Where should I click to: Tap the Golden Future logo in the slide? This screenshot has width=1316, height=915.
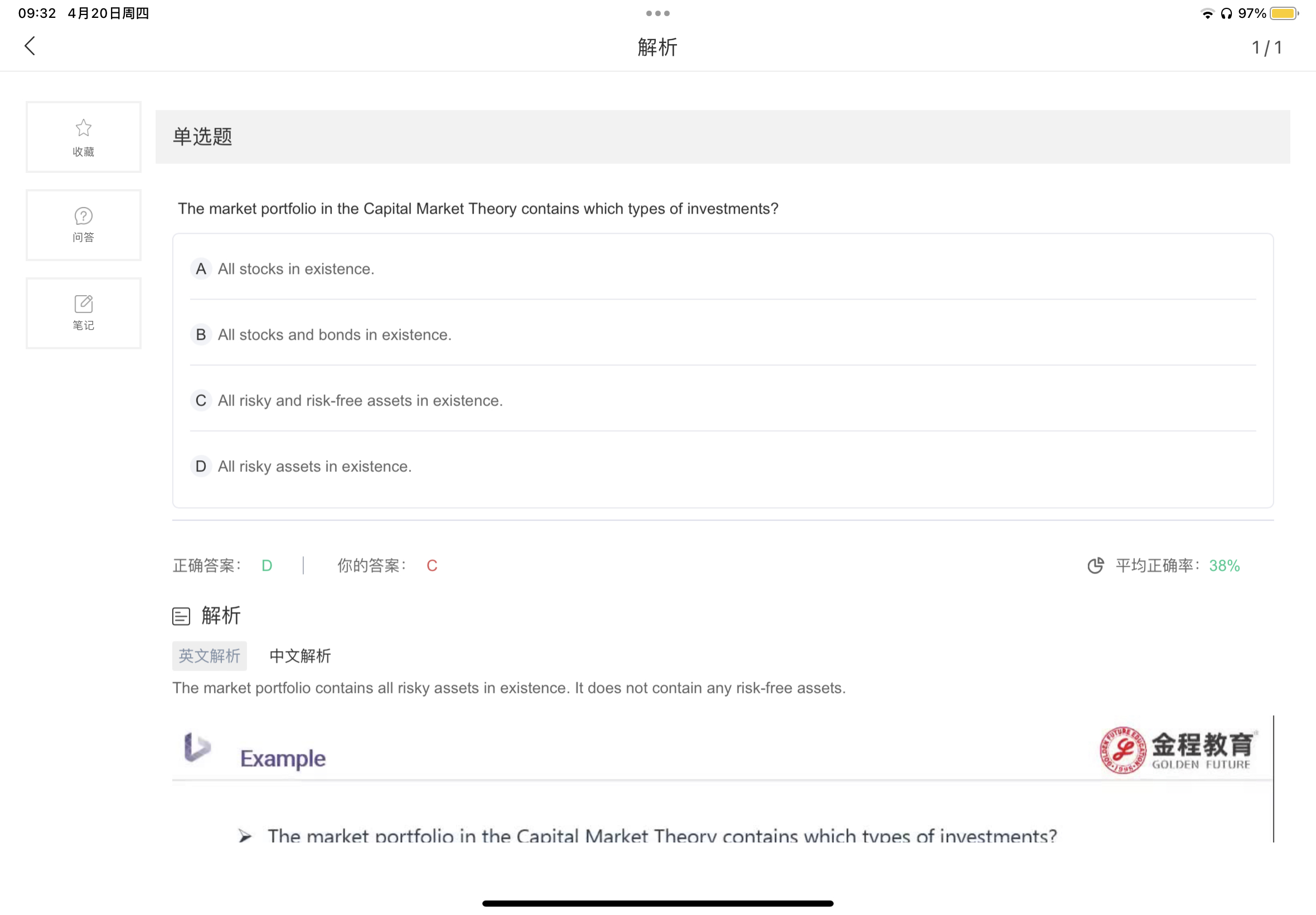tap(1177, 750)
